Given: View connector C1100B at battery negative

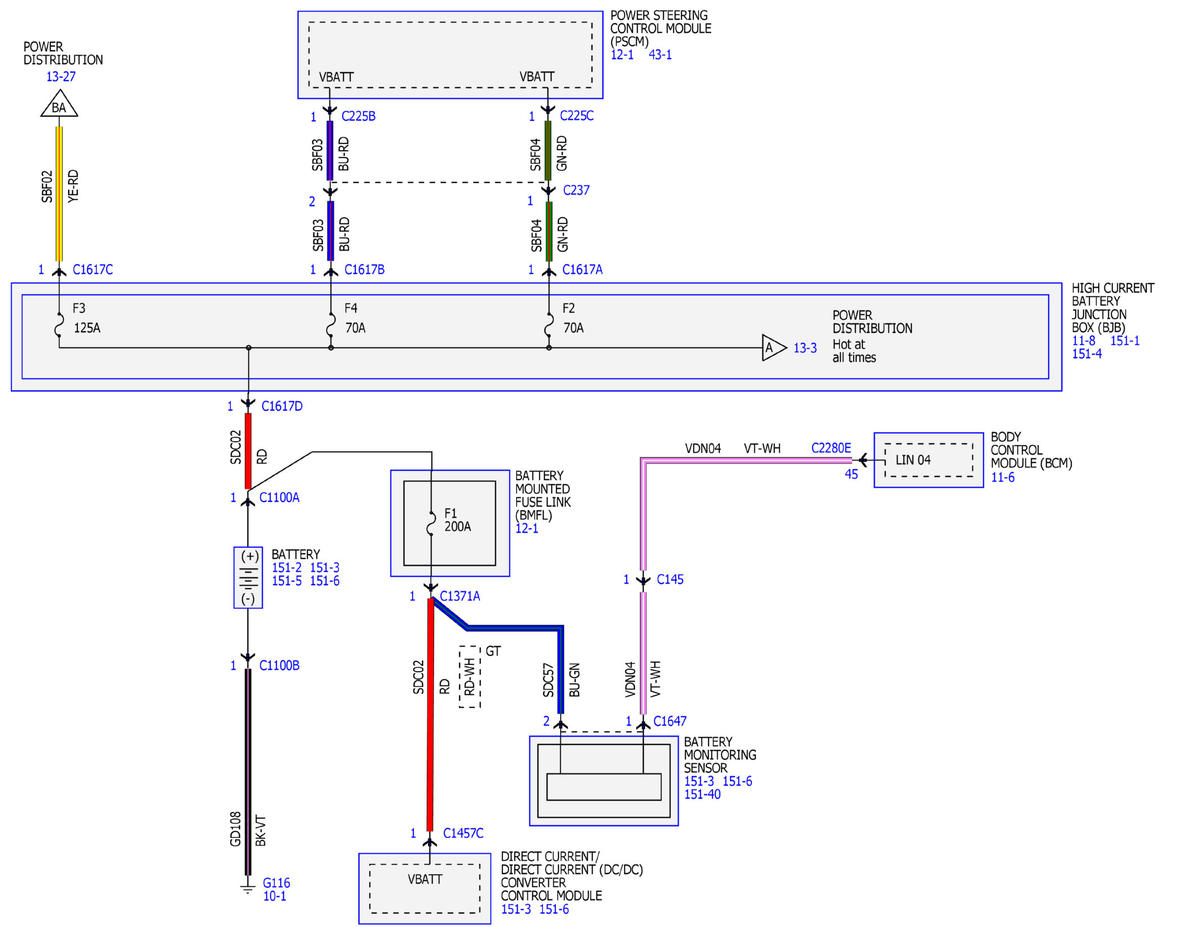Looking at the screenshot, I should (x=279, y=665).
